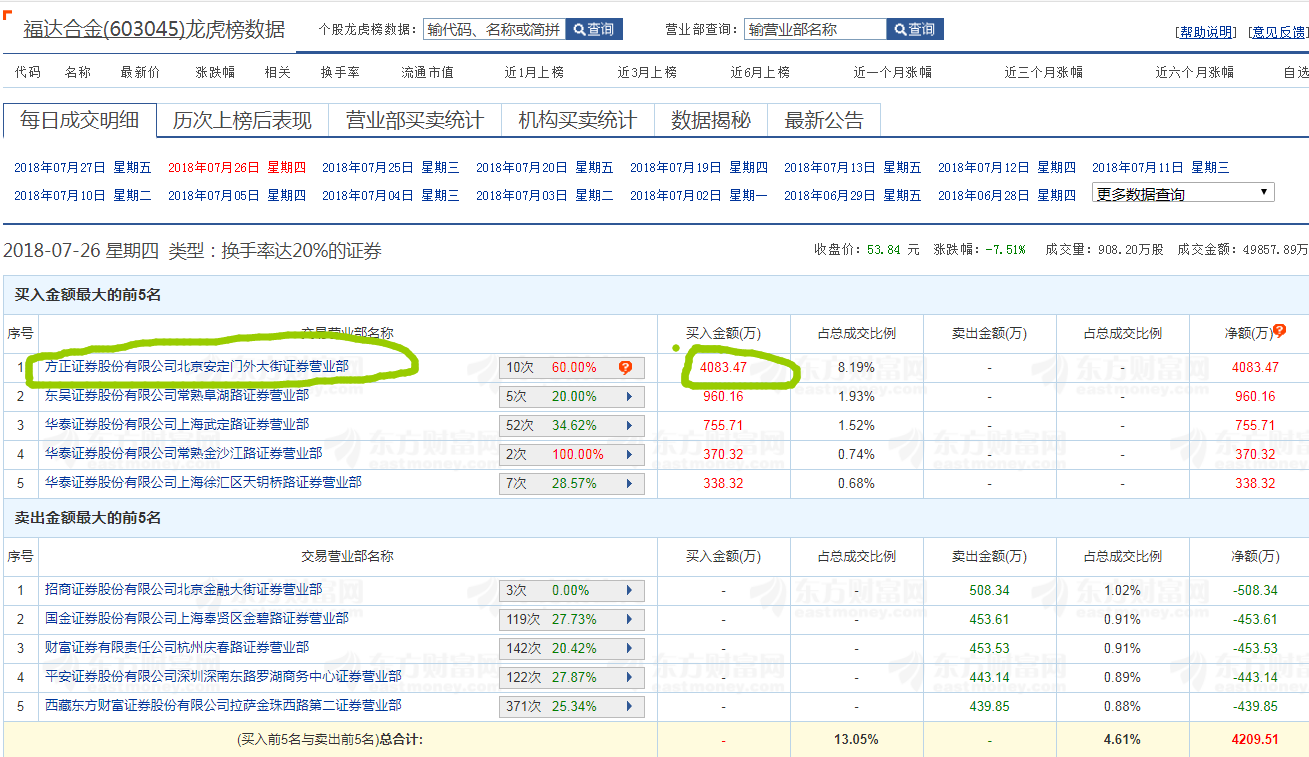
Task: Click the 福达合金(603045)龙虎榜数据 page title
Action: tap(154, 29)
